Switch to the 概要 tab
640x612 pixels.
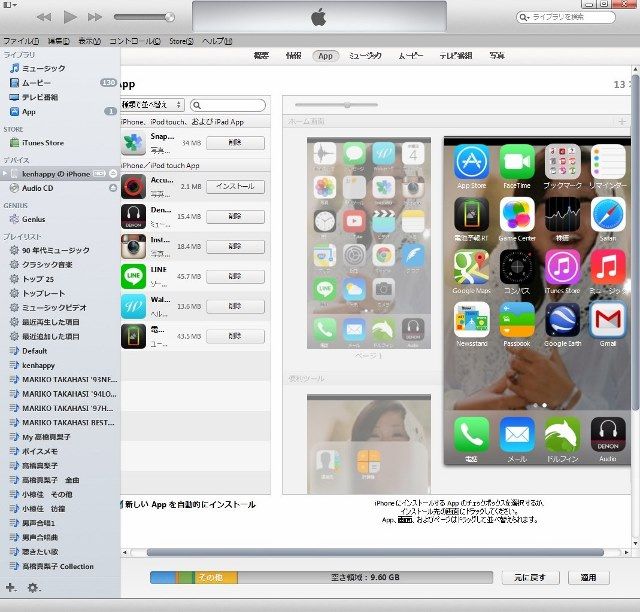coord(261,56)
